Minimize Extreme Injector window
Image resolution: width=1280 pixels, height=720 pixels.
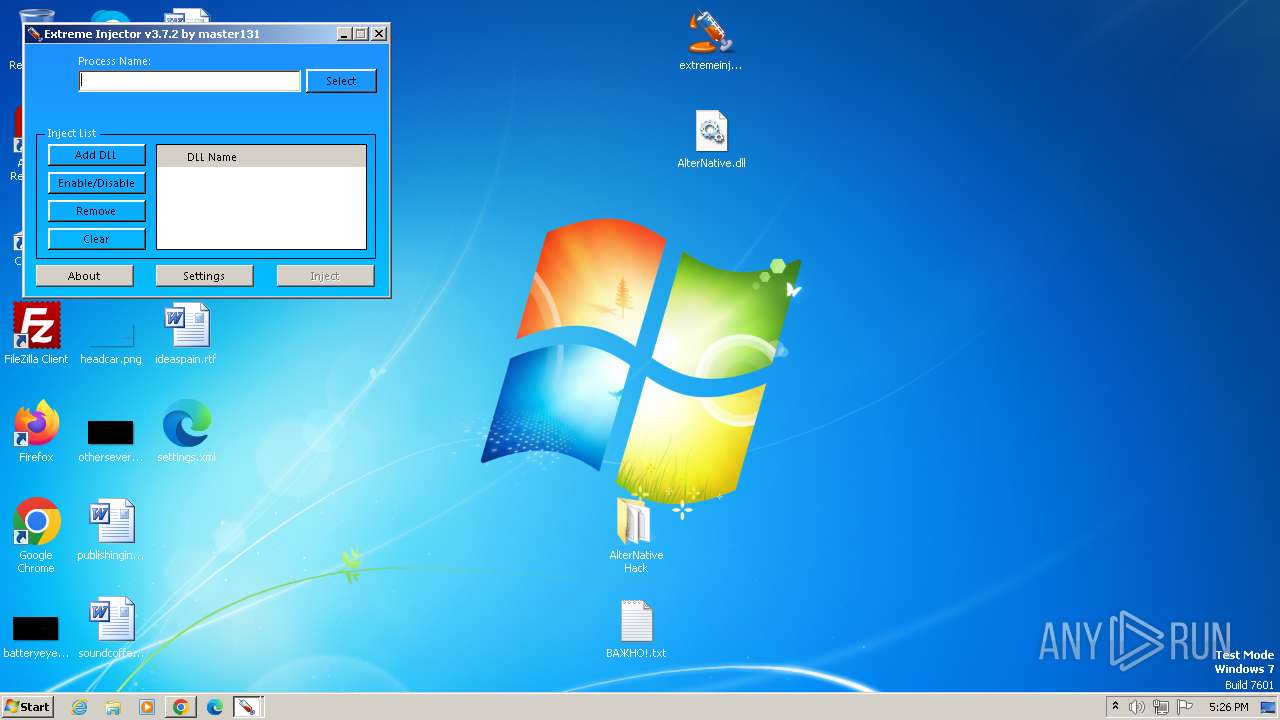click(x=344, y=34)
